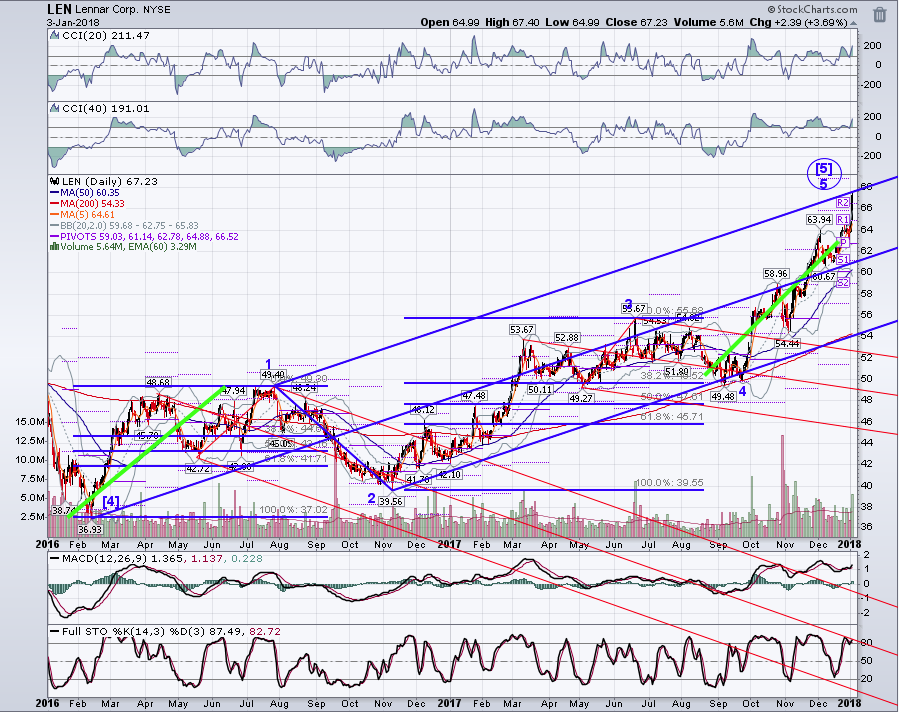This screenshot has height=712, width=899.
Task: Click the PIVOTS legend entry
Action: pos(144,236)
